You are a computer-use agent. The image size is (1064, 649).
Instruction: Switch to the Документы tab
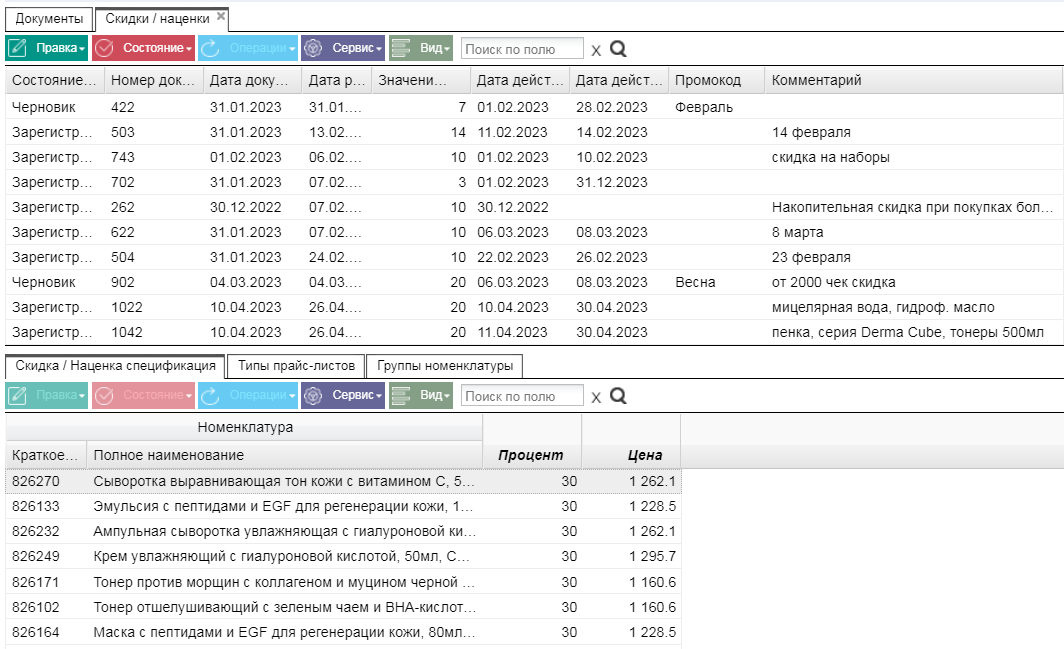[x=49, y=19]
